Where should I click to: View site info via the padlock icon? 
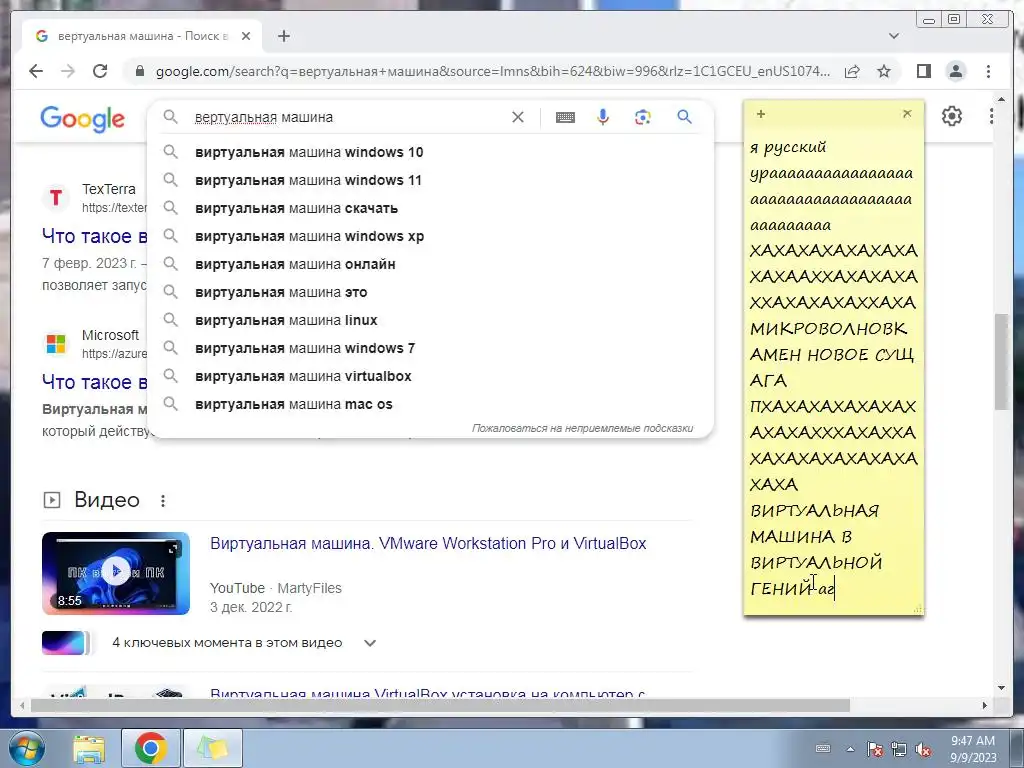point(139,71)
